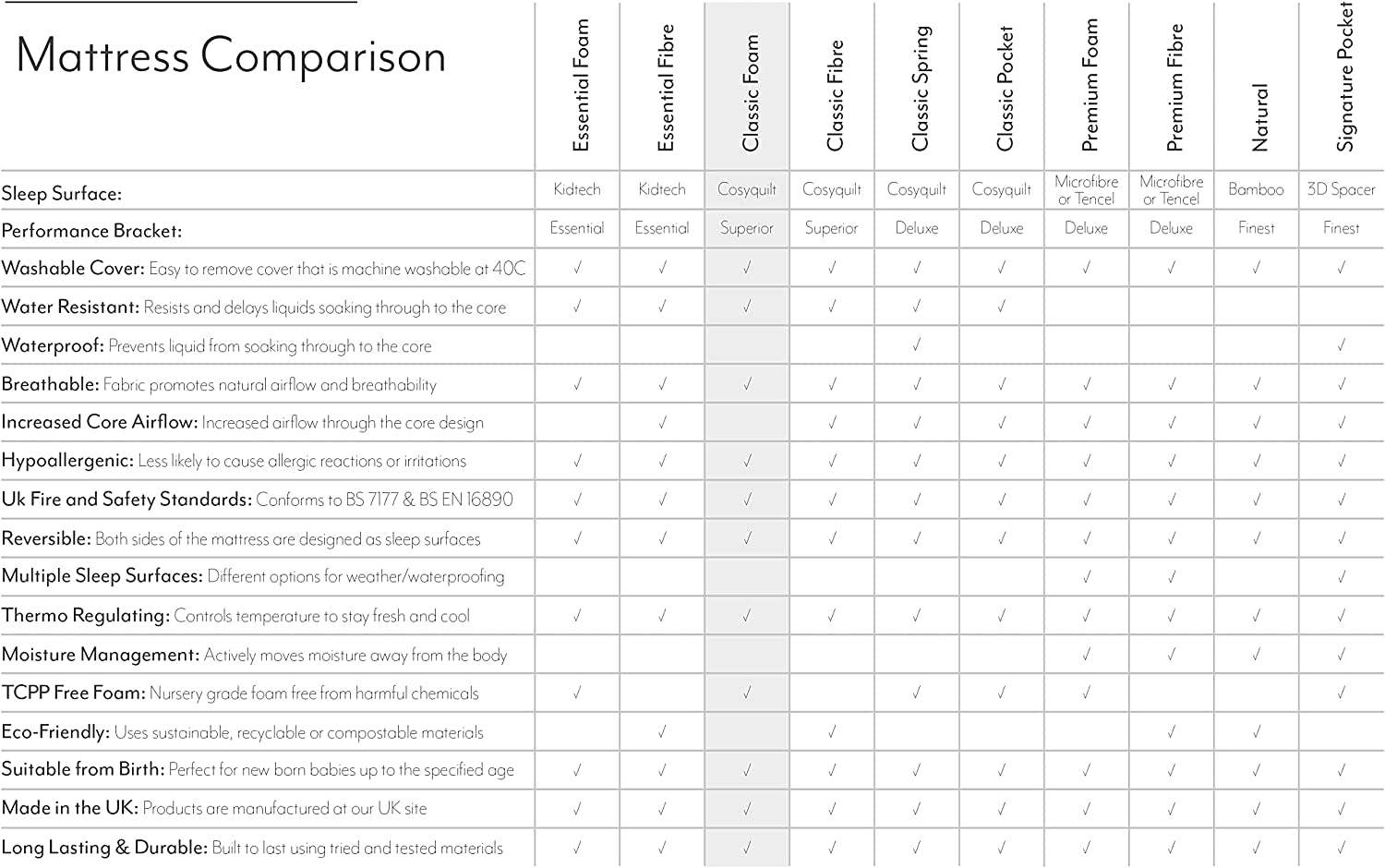The height and width of the screenshot is (868, 1385).
Task: Select the Reversible checkmark in the Classic Foam column
Action: tap(747, 538)
